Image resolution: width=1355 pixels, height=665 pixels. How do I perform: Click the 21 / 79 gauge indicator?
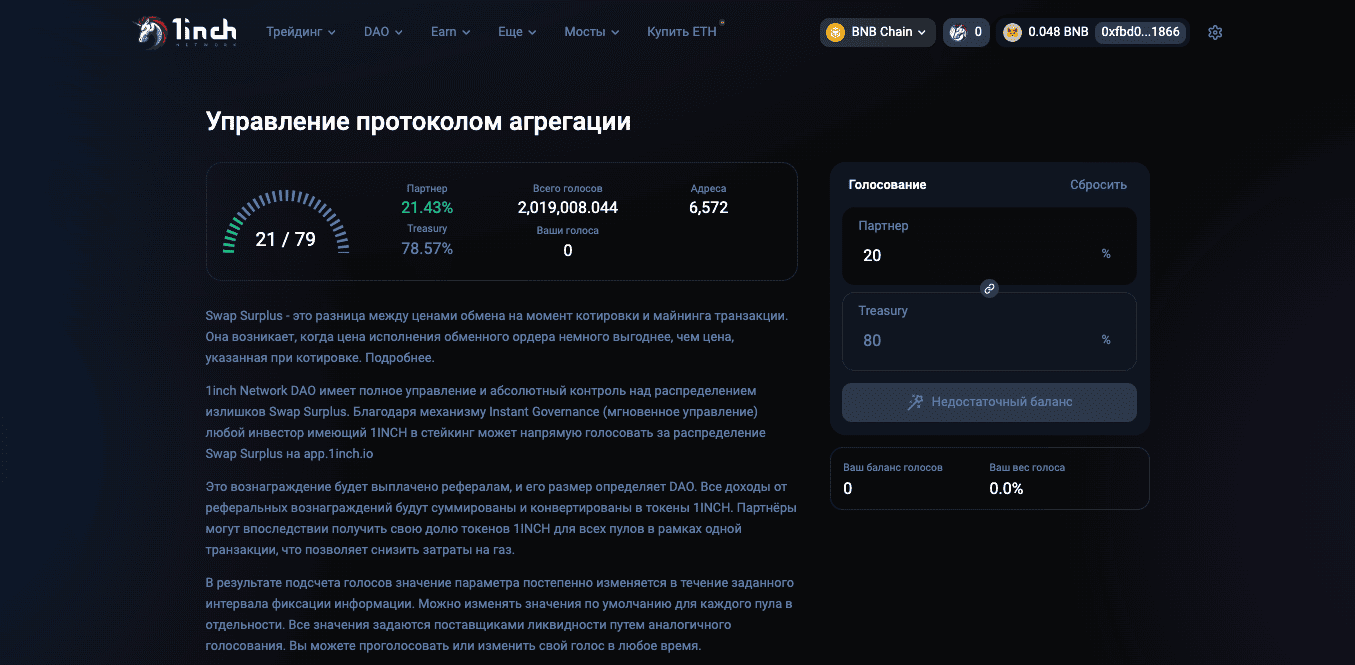285,222
